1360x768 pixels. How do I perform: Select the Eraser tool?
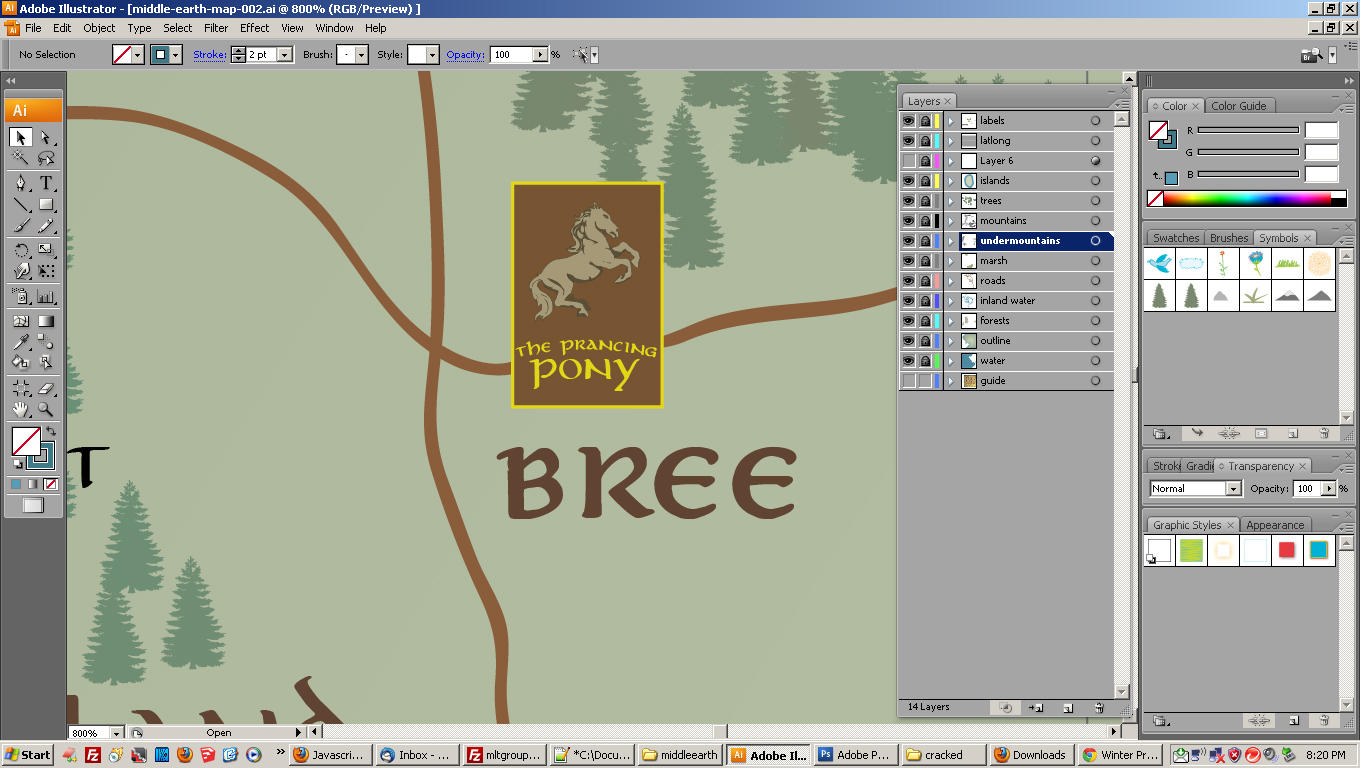pos(45,389)
